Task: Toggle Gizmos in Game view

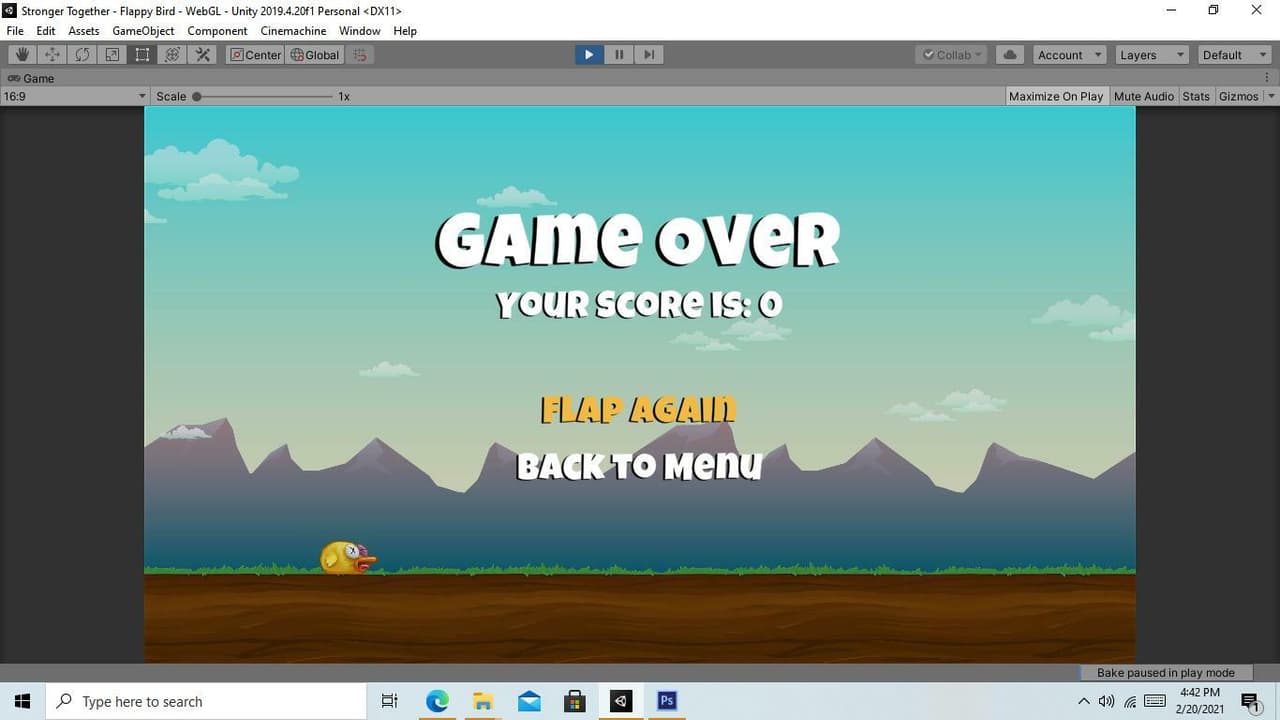Action: pyautogui.click(x=1238, y=96)
